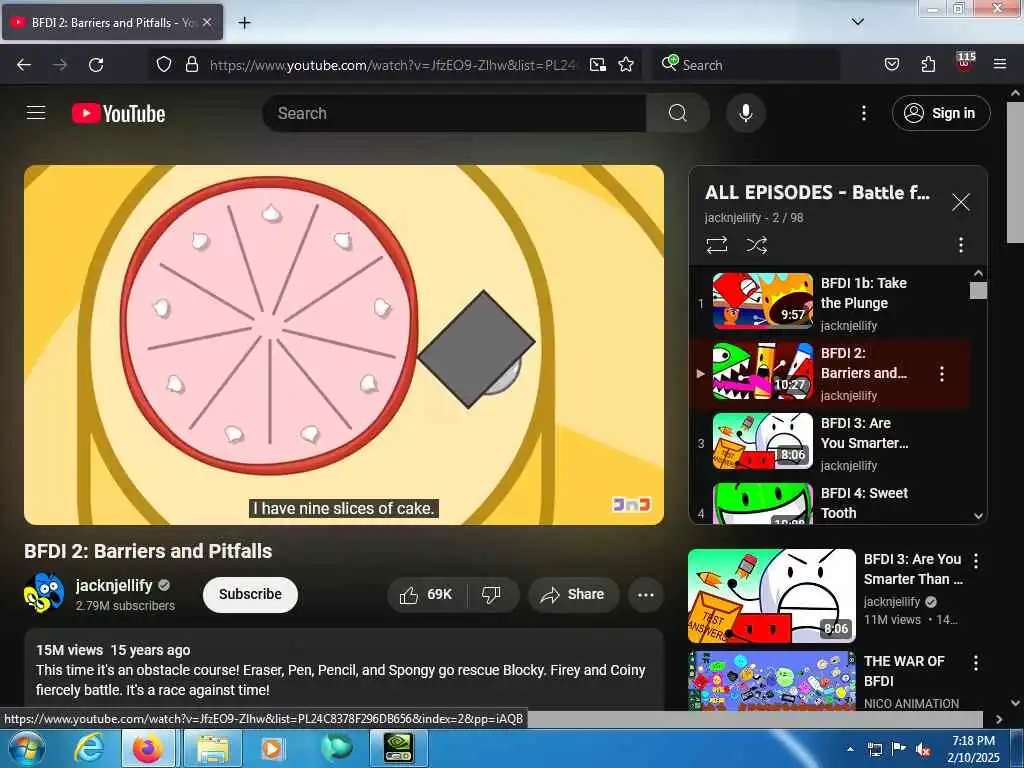Play BFDI 4: Sweet Tooth in playlist
Image resolution: width=1024 pixels, height=768 pixels.
pyautogui.click(x=829, y=503)
